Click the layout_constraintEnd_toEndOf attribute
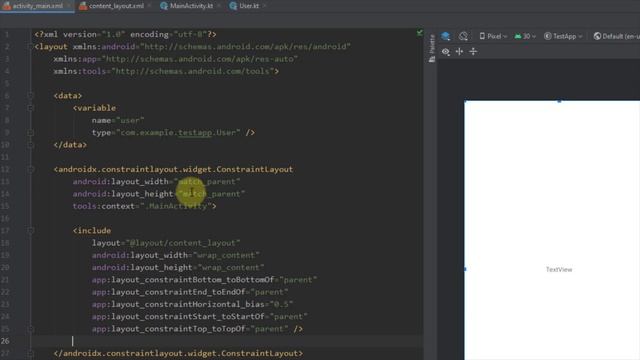640x360 pixels. point(190,292)
